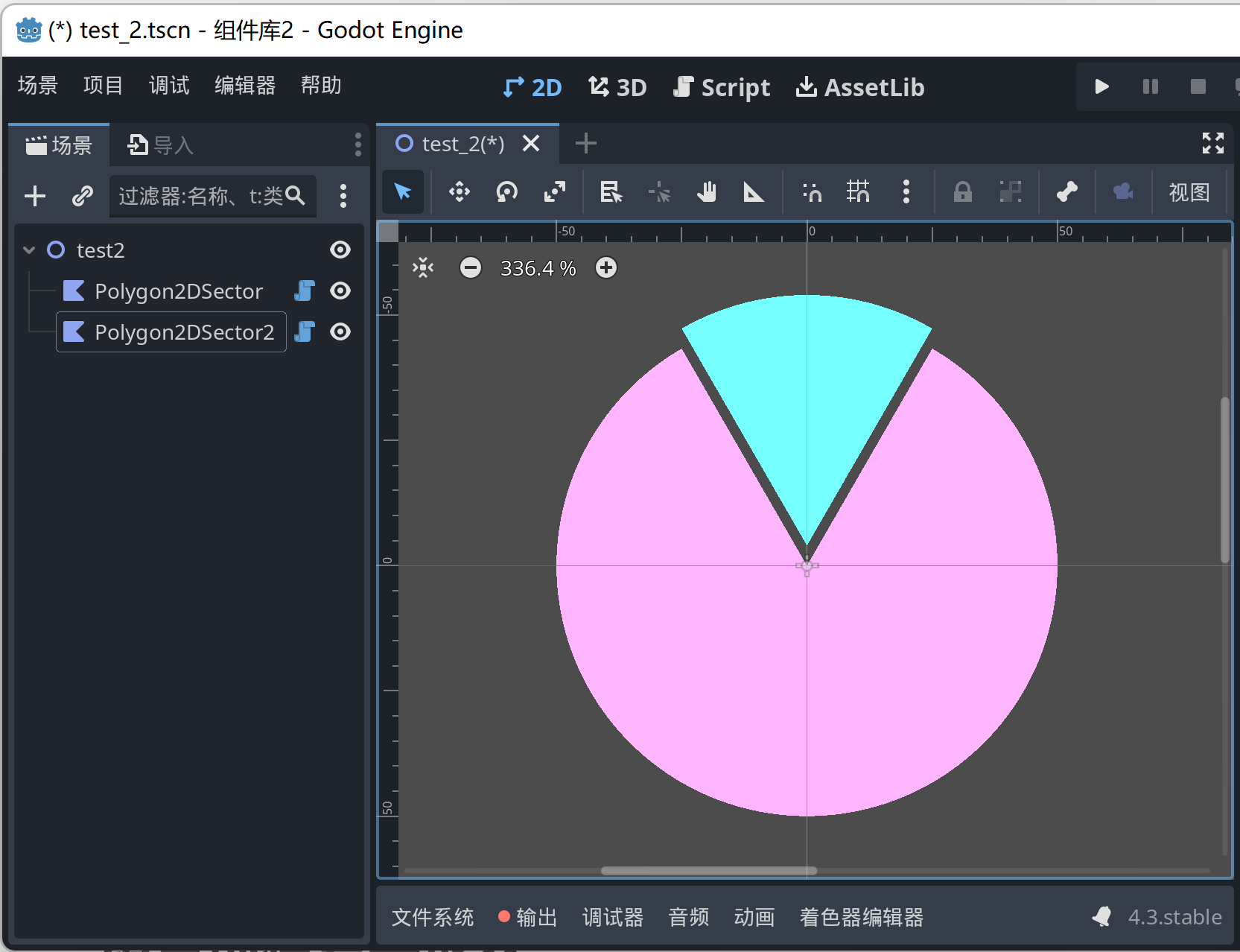1240x952 pixels.
Task: Add a new child node plus icon
Action: [35, 196]
